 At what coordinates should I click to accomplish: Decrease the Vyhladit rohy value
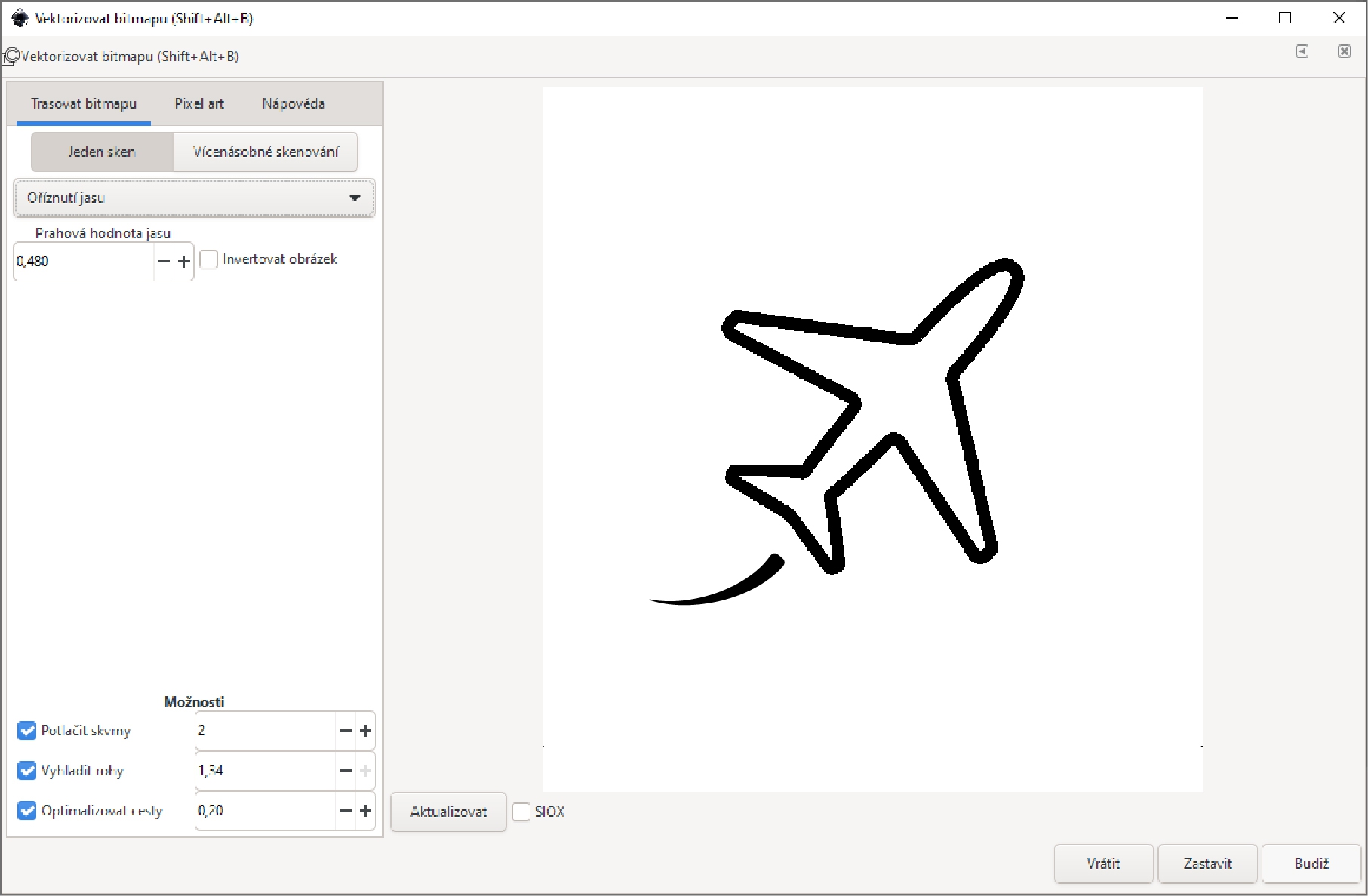pyautogui.click(x=346, y=771)
